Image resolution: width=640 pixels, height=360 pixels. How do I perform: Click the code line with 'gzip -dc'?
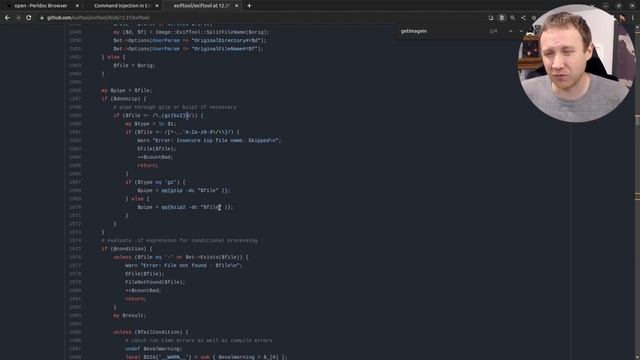[x=184, y=191]
